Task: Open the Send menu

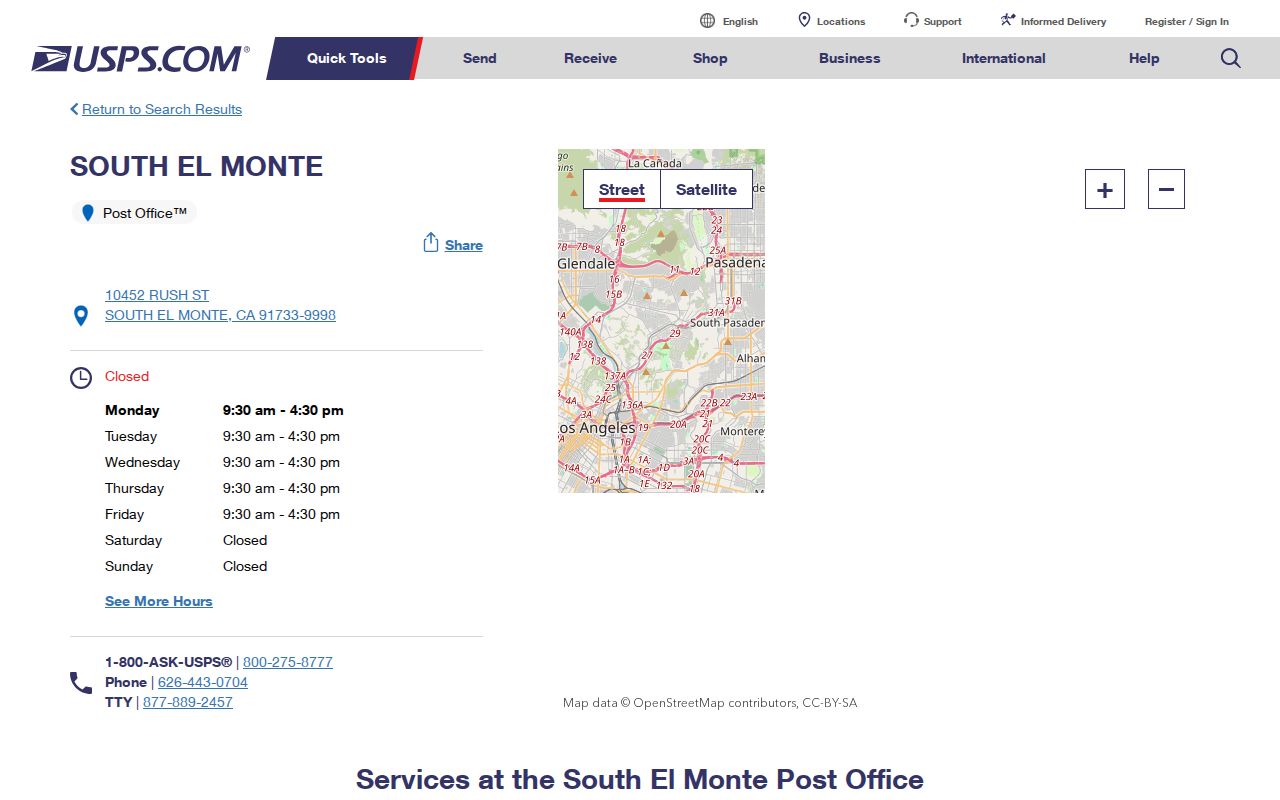Action: [x=480, y=58]
